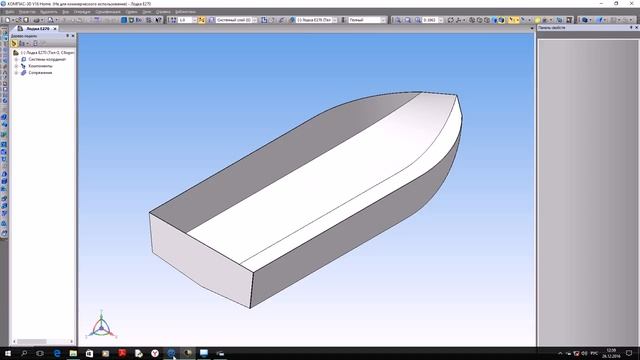Open the Yandex browser taskbar icon
The image size is (640, 360).
155,353
